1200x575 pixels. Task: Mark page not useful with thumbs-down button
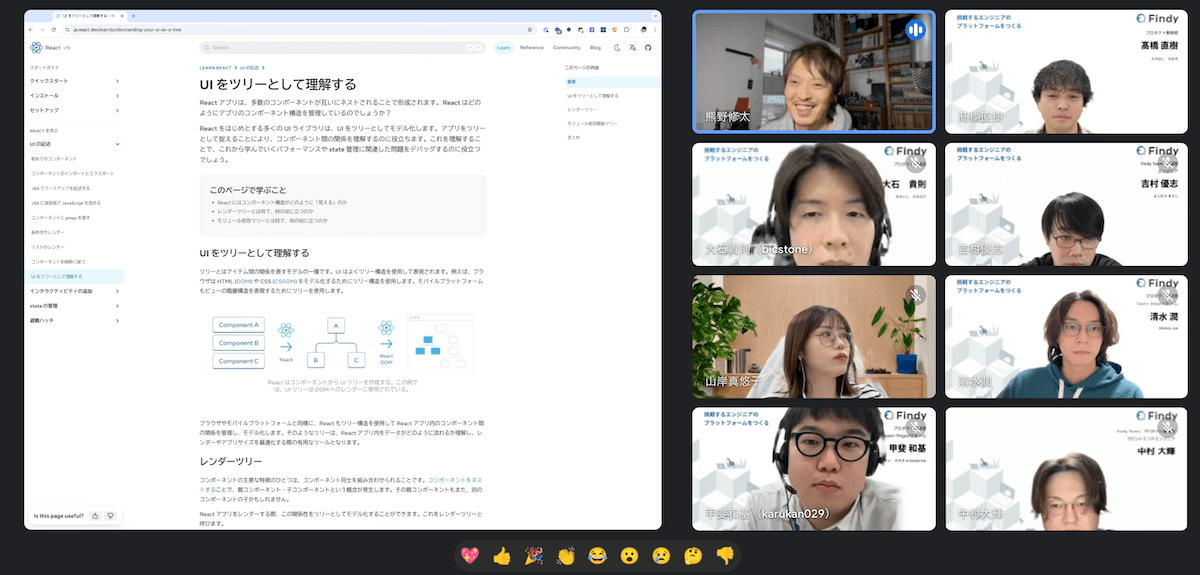coord(110,516)
